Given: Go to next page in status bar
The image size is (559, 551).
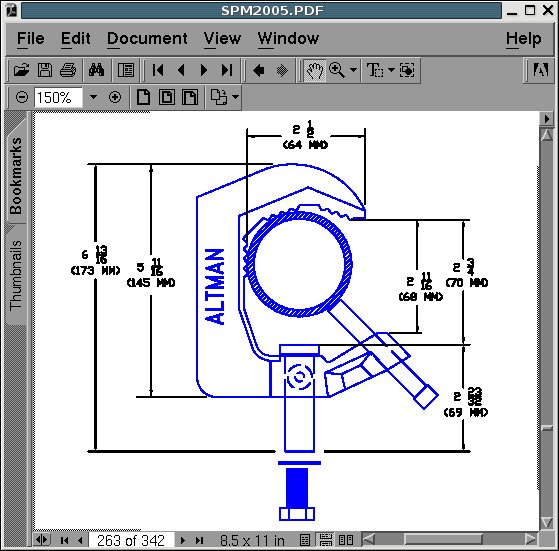Looking at the screenshot, I should tap(183, 541).
